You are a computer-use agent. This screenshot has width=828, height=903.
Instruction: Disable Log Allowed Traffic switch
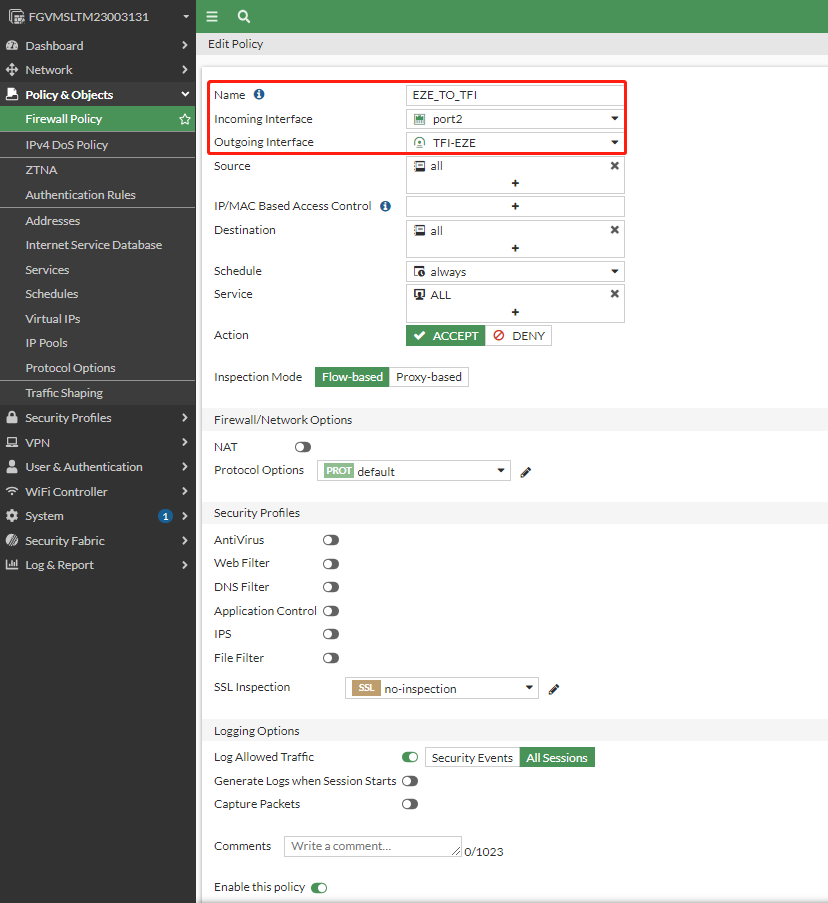click(409, 758)
